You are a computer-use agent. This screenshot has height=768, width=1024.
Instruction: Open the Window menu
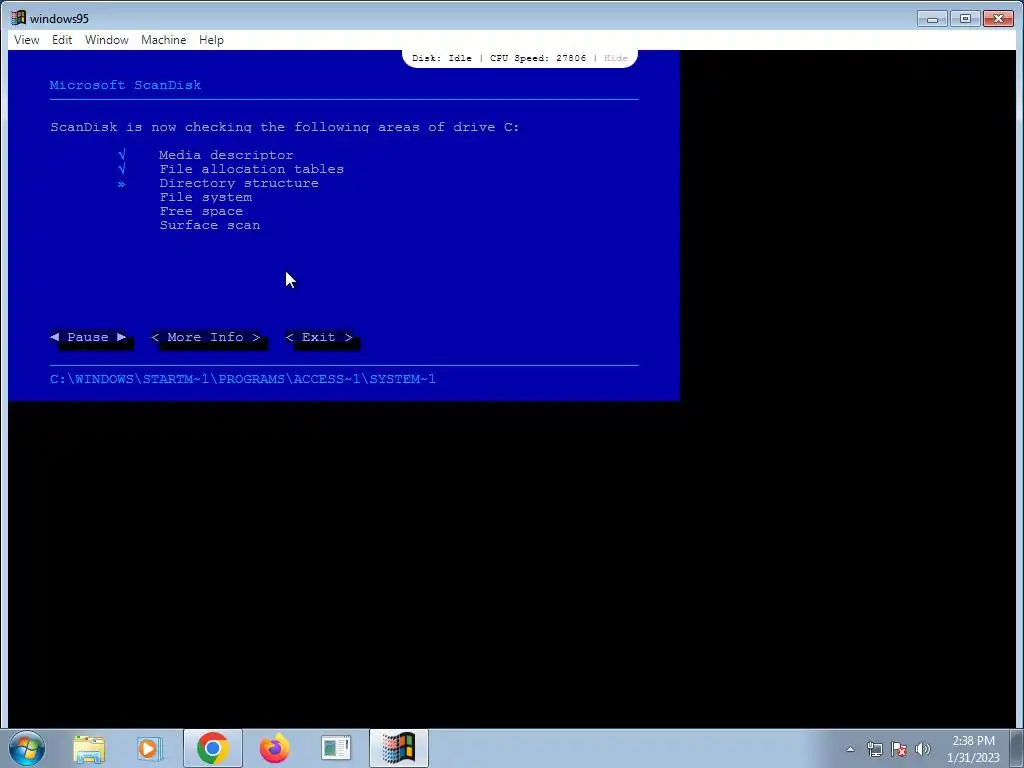106,40
